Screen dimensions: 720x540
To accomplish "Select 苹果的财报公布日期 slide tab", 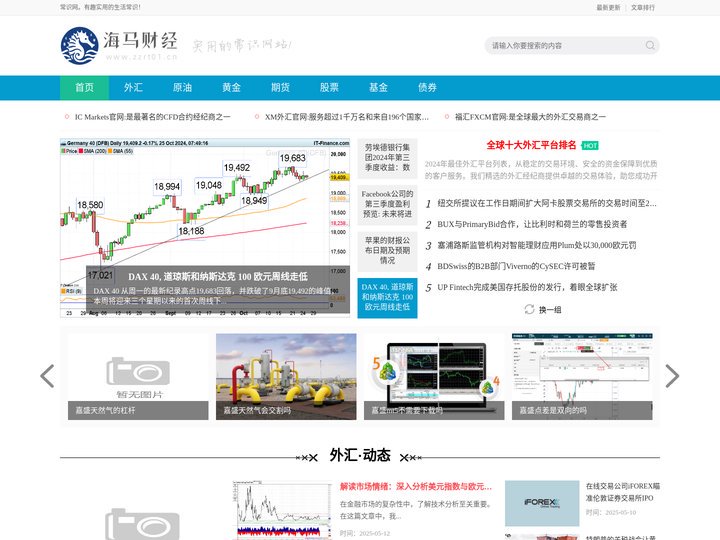I will (x=387, y=251).
